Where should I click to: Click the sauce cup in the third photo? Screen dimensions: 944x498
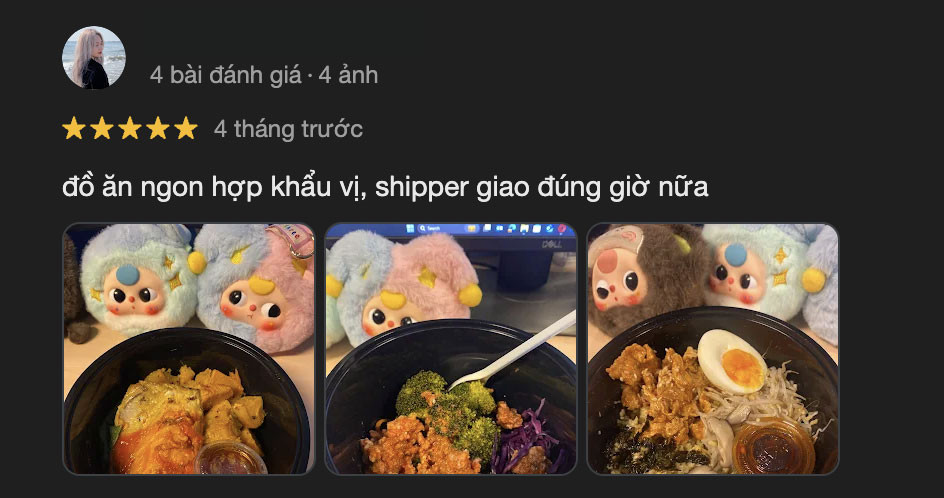pyautogui.click(x=773, y=446)
